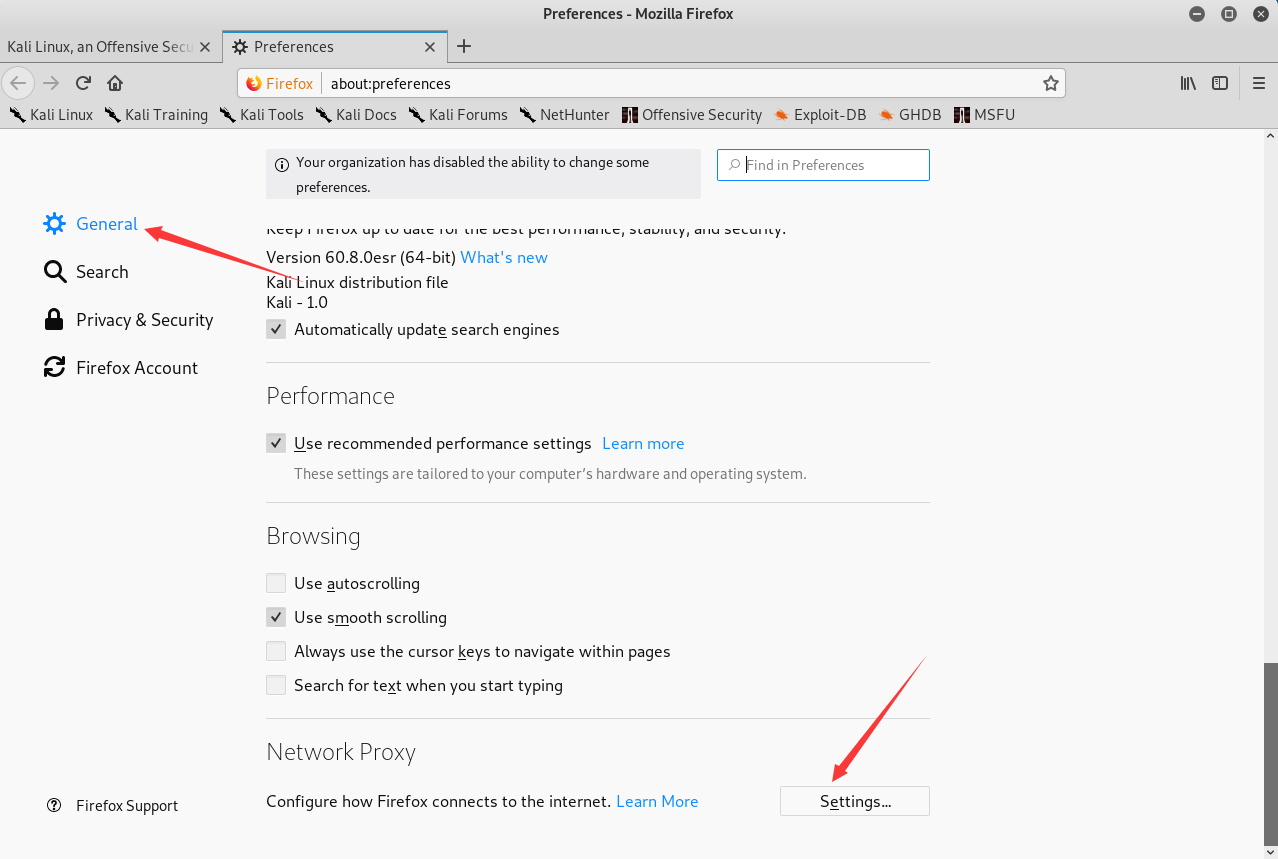Image resolution: width=1278 pixels, height=859 pixels.
Task: Bookmark this page with the star icon
Action: pyautogui.click(x=1050, y=83)
